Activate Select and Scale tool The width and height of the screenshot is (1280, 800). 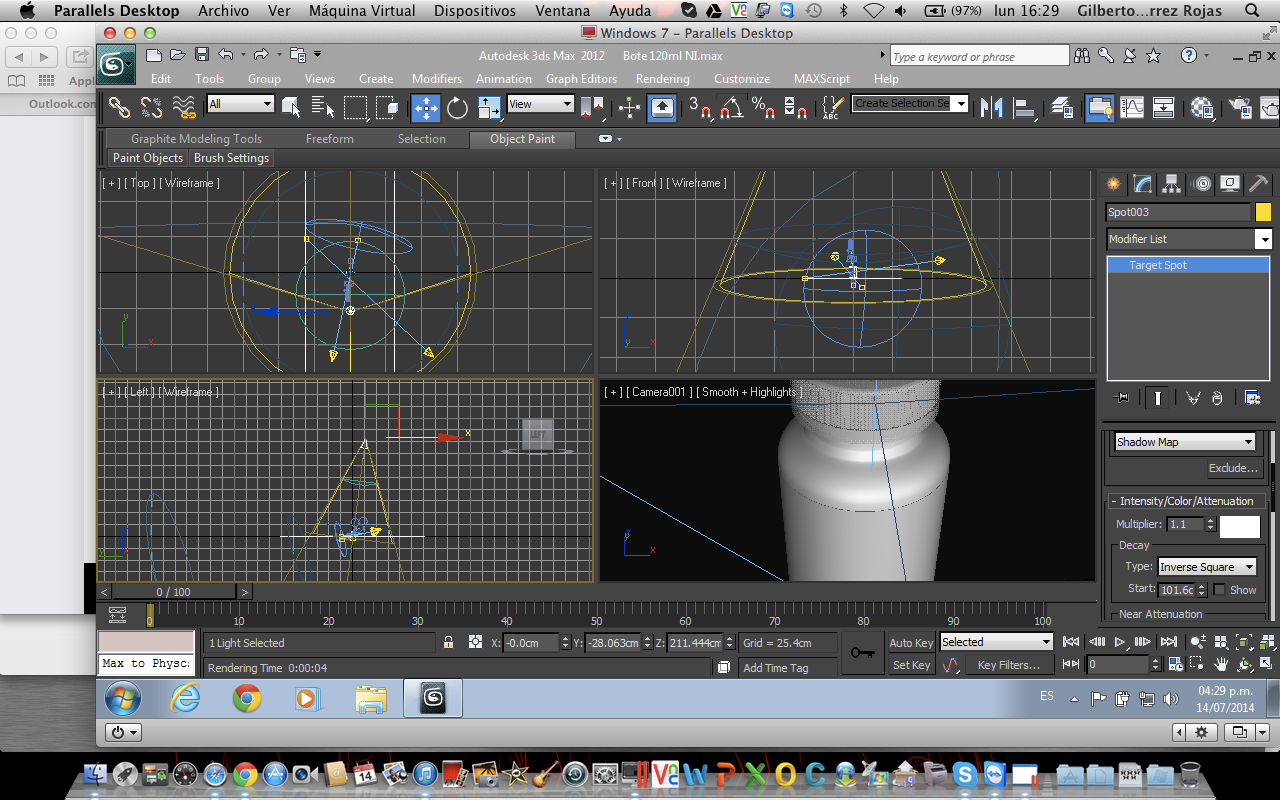pyautogui.click(x=490, y=106)
